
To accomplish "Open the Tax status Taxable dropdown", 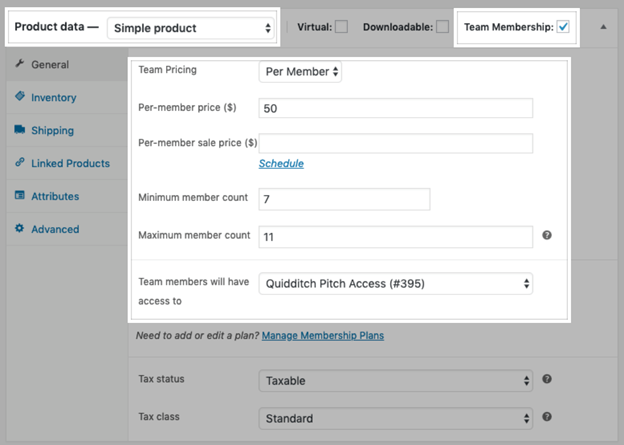I will [x=396, y=381].
